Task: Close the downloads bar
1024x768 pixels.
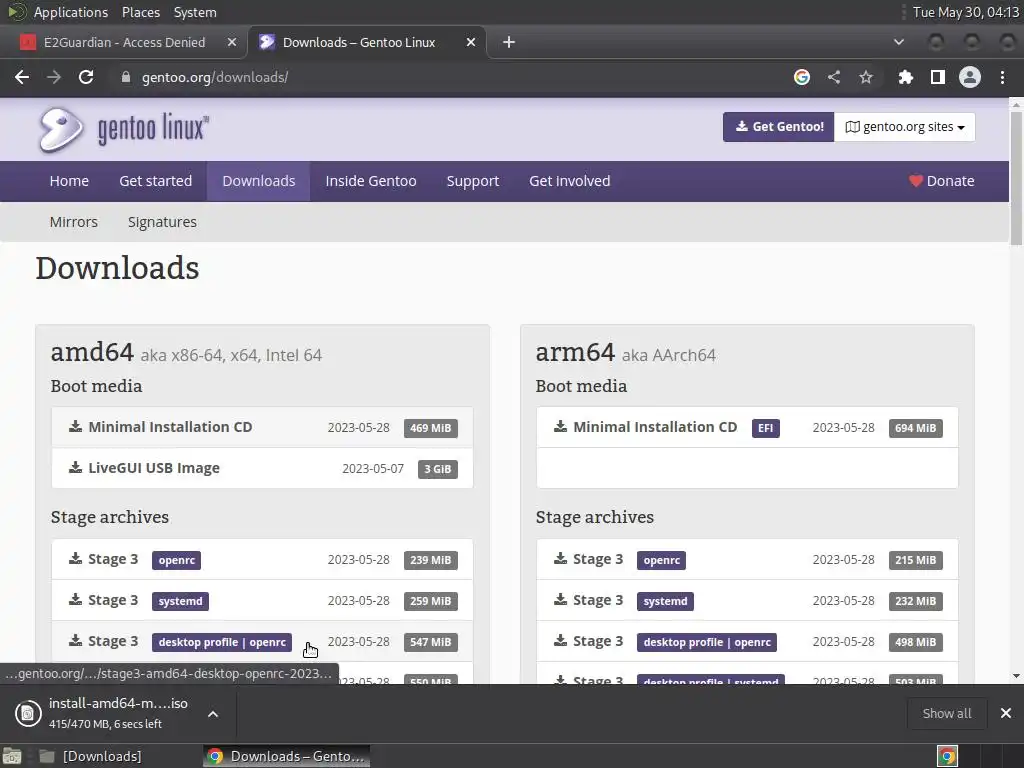Action: 1006,713
